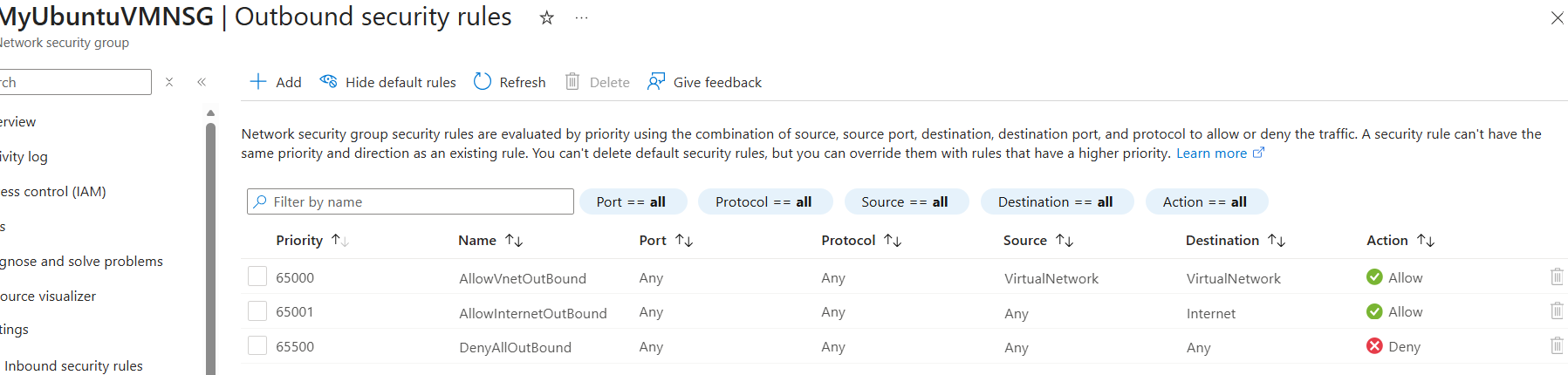Sort rules by Priority column header
The height and width of the screenshot is (375, 1568).
tap(299, 241)
